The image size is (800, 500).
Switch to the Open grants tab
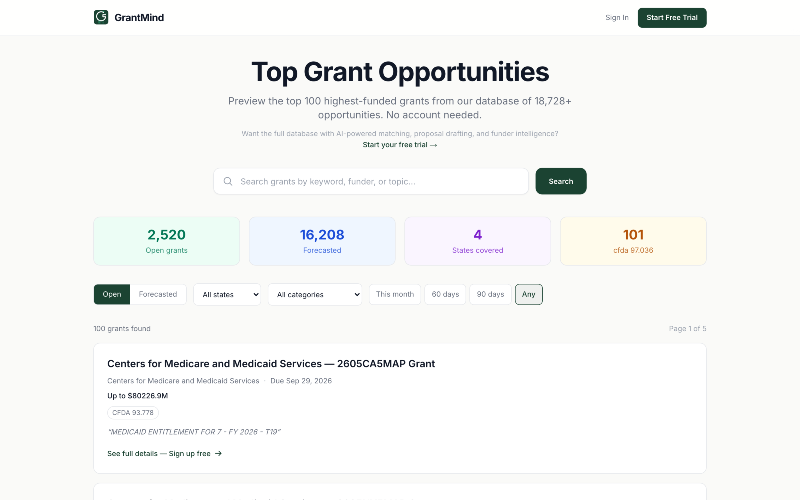[x=112, y=294]
